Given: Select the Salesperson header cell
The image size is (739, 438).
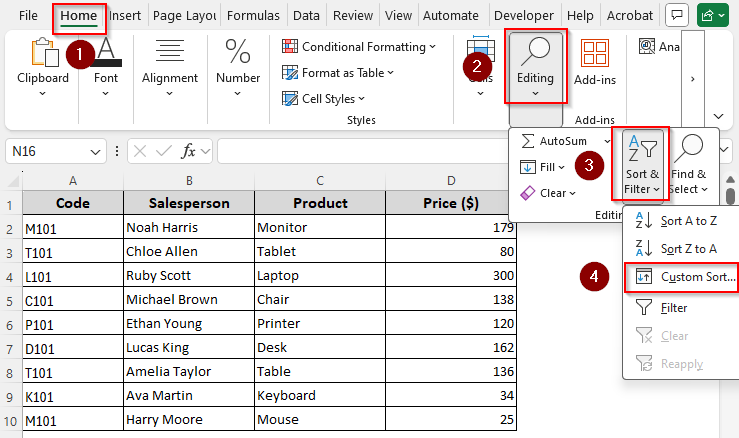Looking at the screenshot, I should point(188,203).
